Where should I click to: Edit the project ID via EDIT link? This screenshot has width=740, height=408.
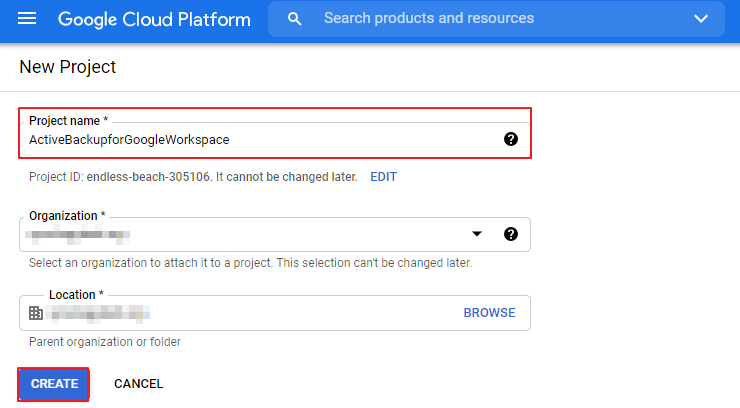click(x=383, y=177)
